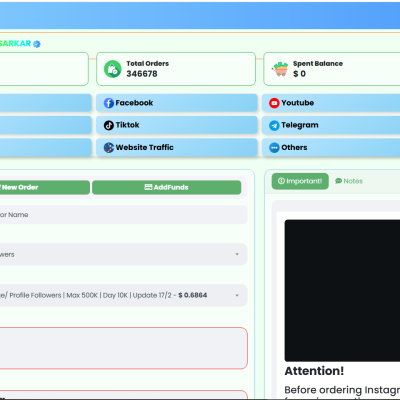Click the info icon on Important tab

point(281,181)
